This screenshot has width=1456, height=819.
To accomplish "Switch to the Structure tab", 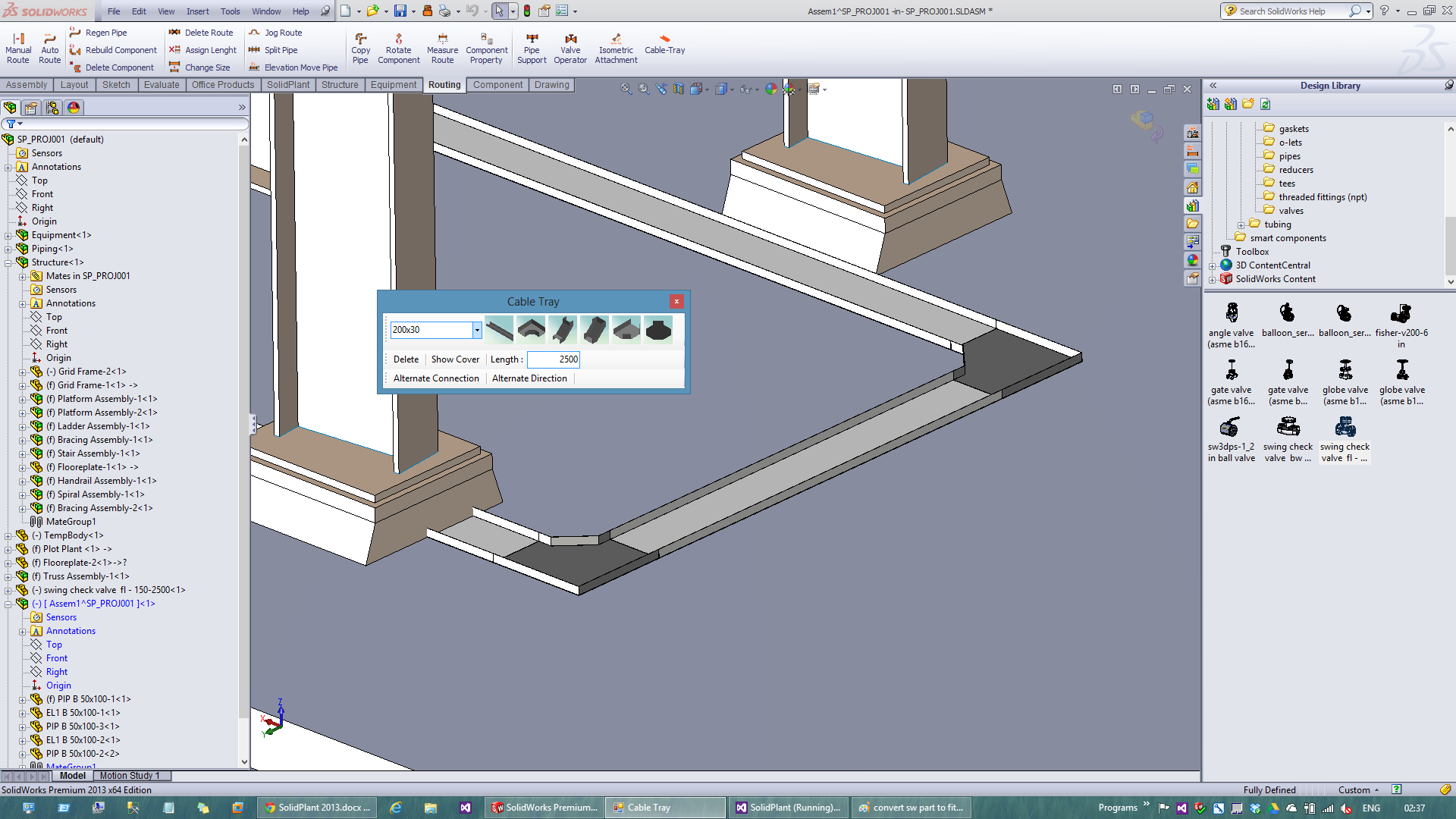I will point(340,85).
